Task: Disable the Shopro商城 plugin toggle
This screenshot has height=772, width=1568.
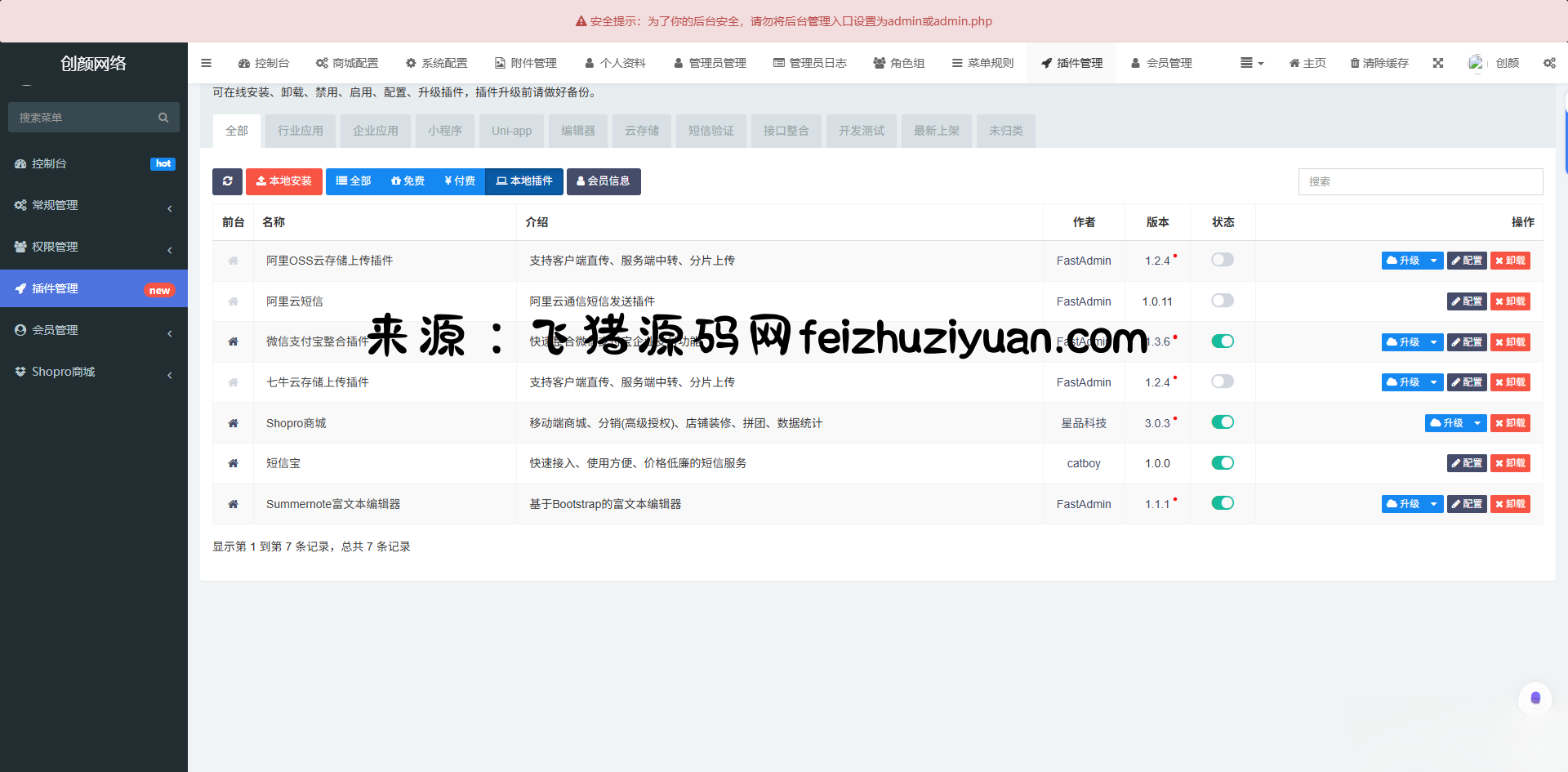Action: pos(1223,422)
